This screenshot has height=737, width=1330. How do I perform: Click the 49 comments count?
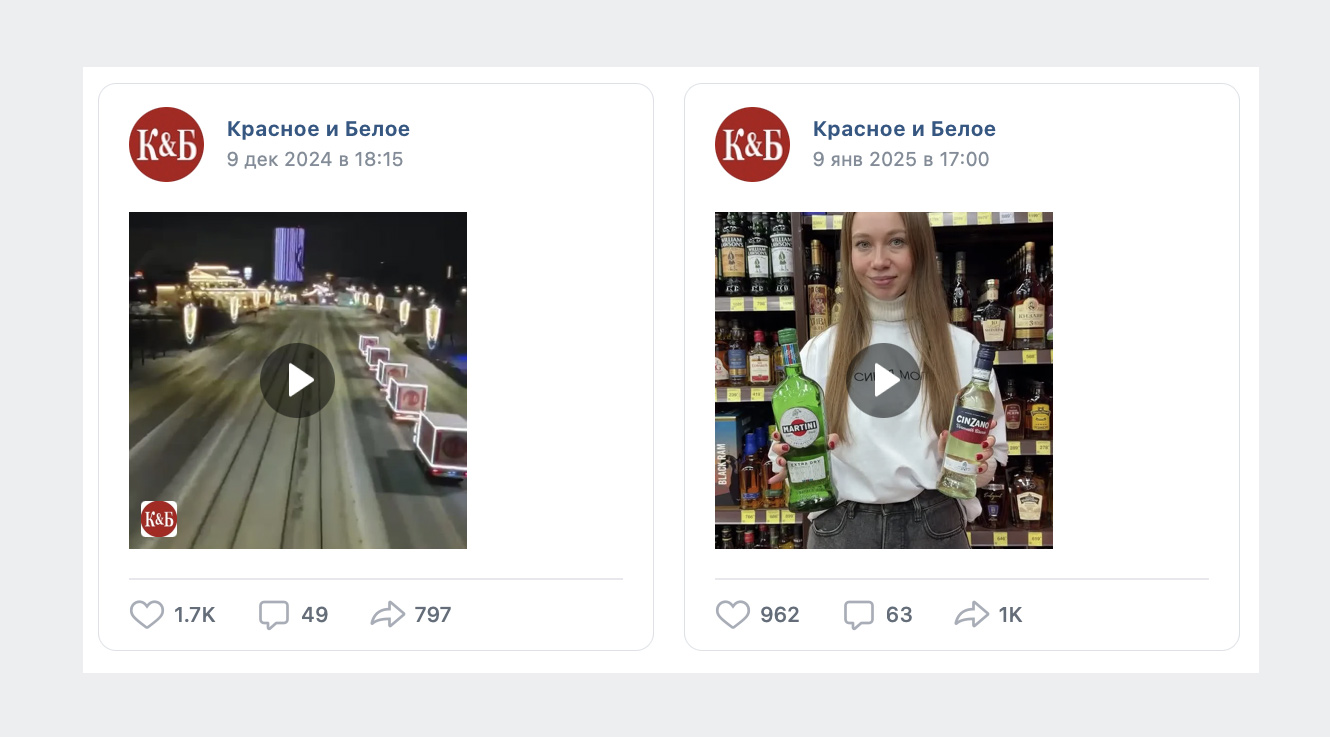[315, 615]
